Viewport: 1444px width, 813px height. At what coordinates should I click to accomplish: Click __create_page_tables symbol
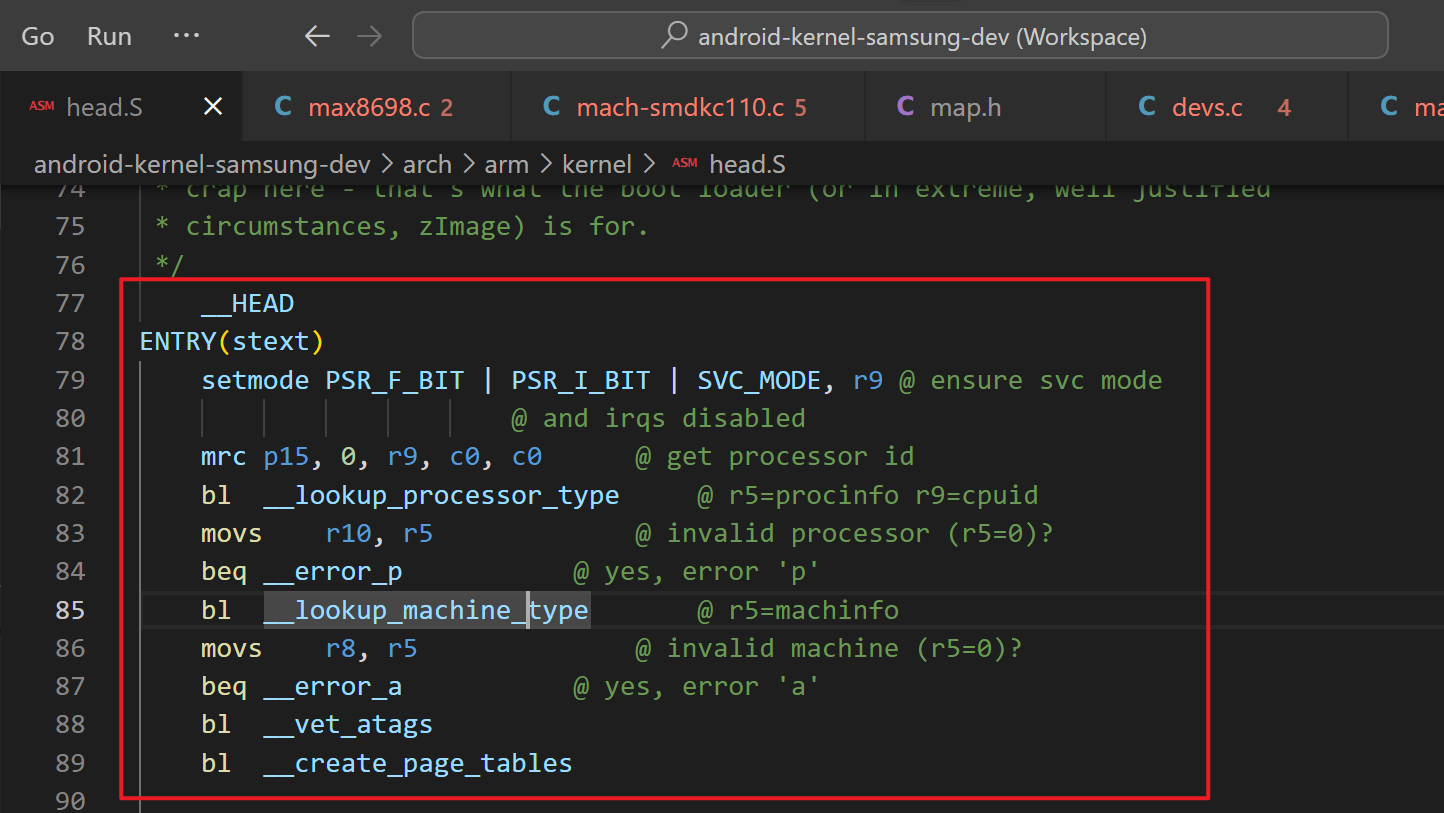point(418,764)
